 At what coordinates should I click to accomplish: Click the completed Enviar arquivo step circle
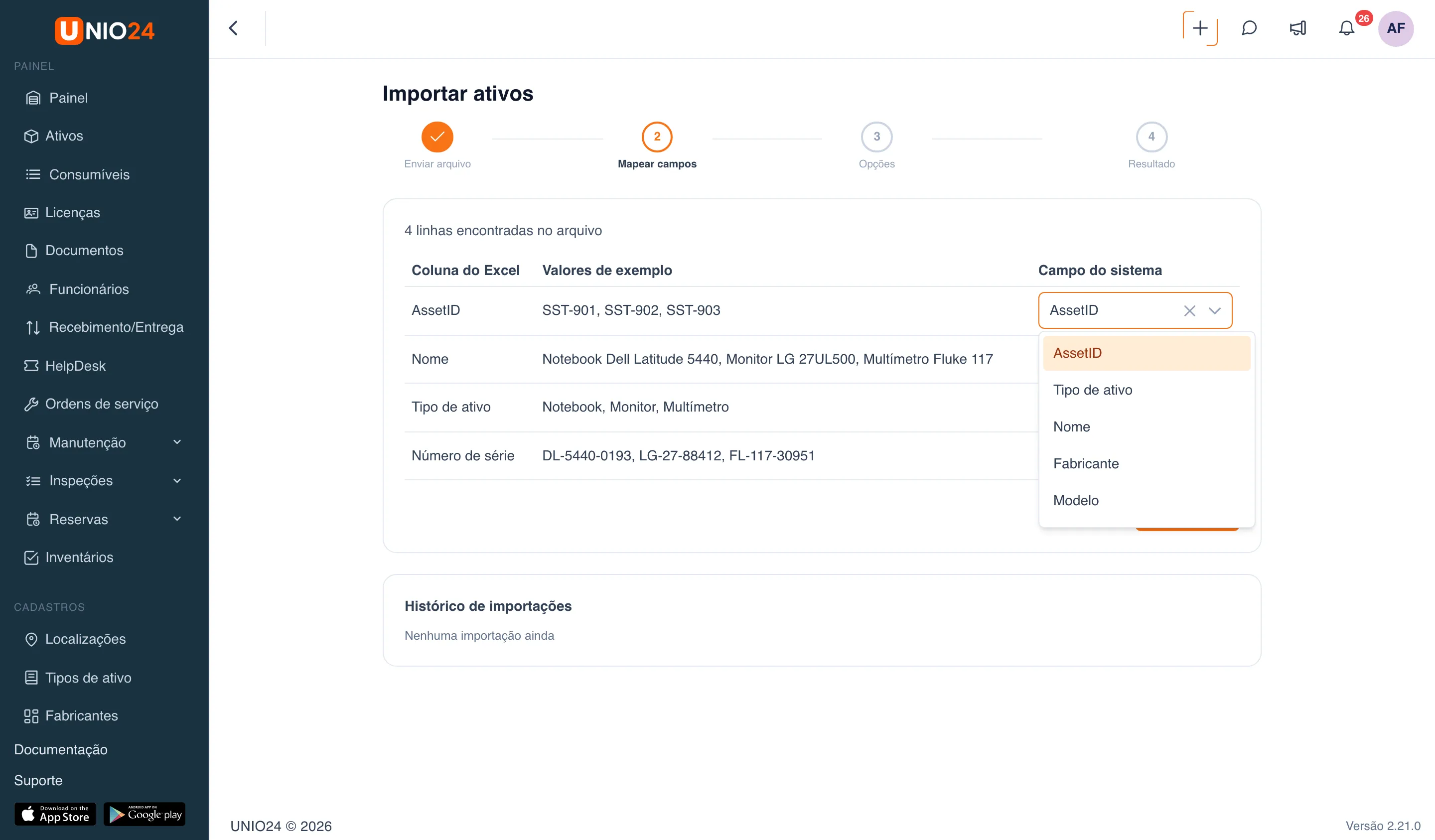(437, 137)
